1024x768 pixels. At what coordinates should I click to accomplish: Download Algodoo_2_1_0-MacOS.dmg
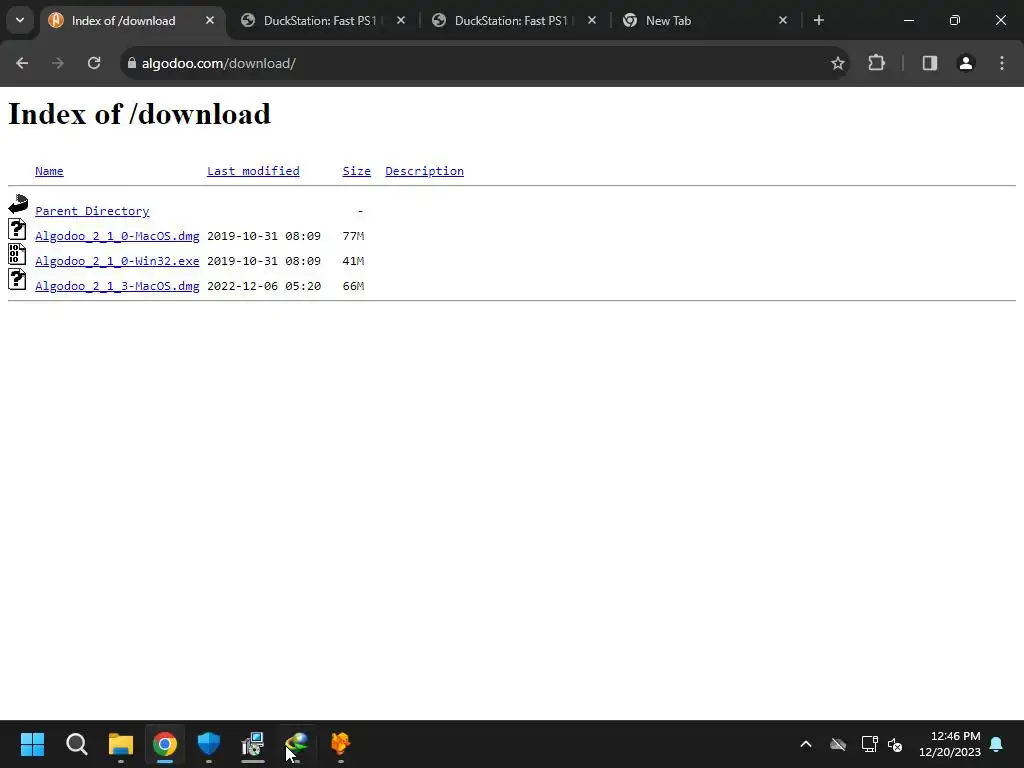[x=117, y=236]
